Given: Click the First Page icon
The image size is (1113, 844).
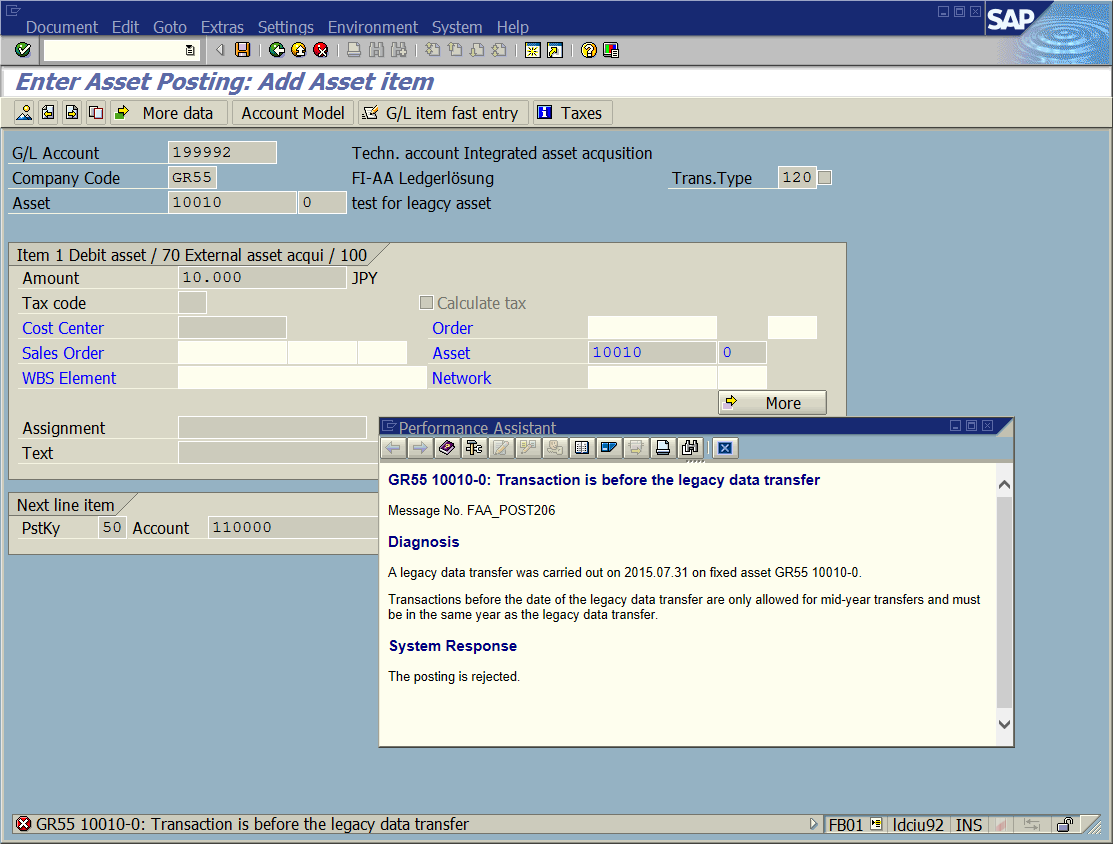Looking at the screenshot, I should (x=432, y=50).
